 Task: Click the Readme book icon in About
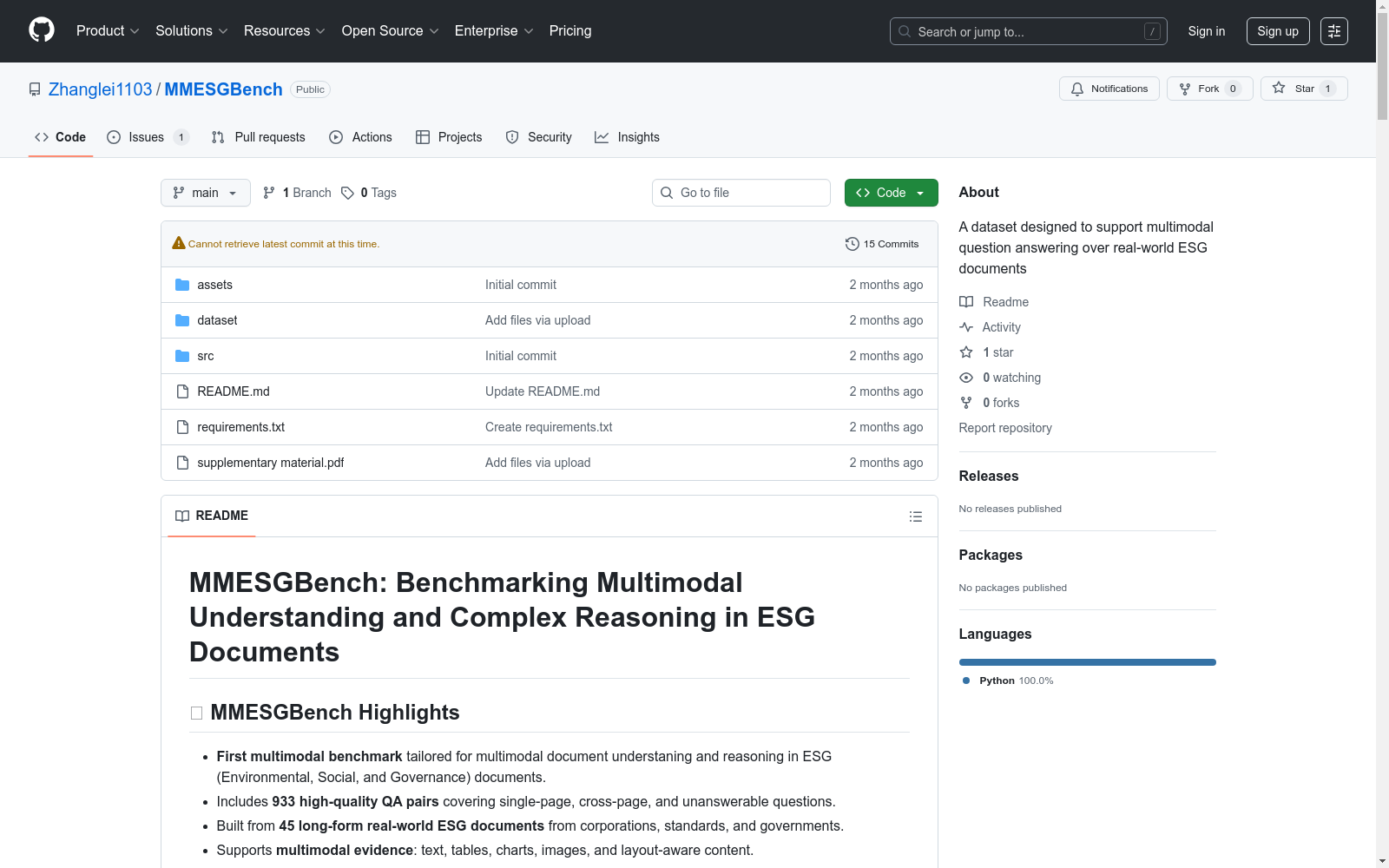(966, 302)
